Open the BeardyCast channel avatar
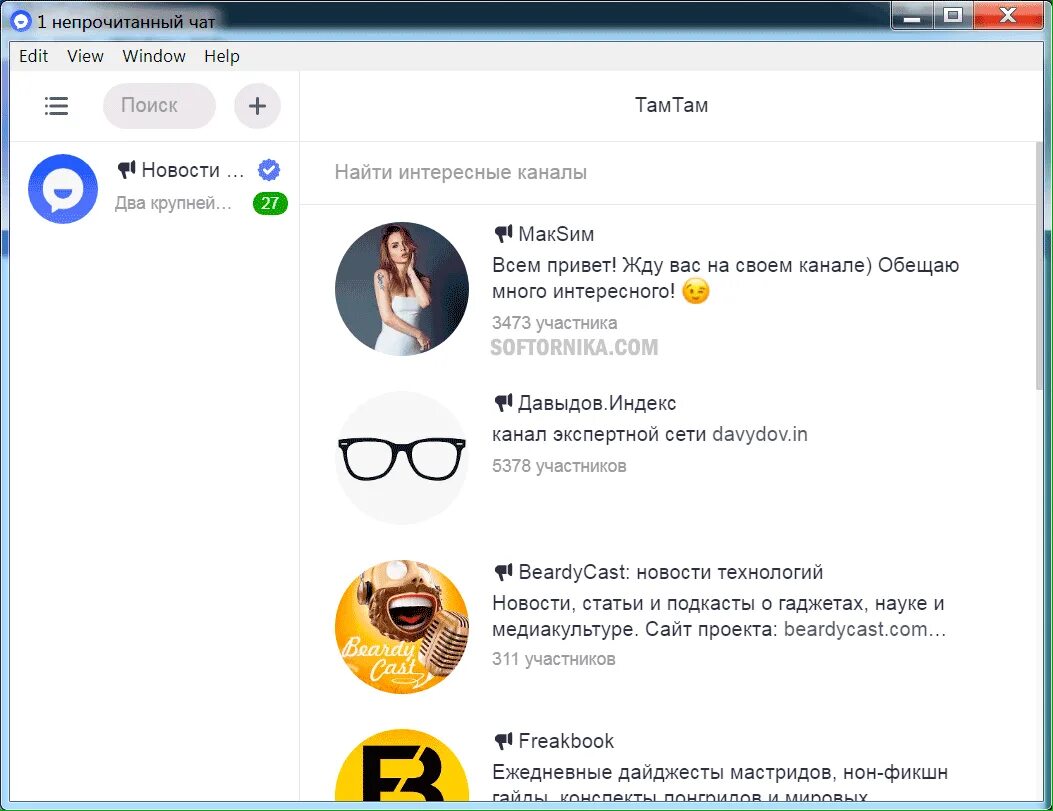1053x811 pixels. 402,627
